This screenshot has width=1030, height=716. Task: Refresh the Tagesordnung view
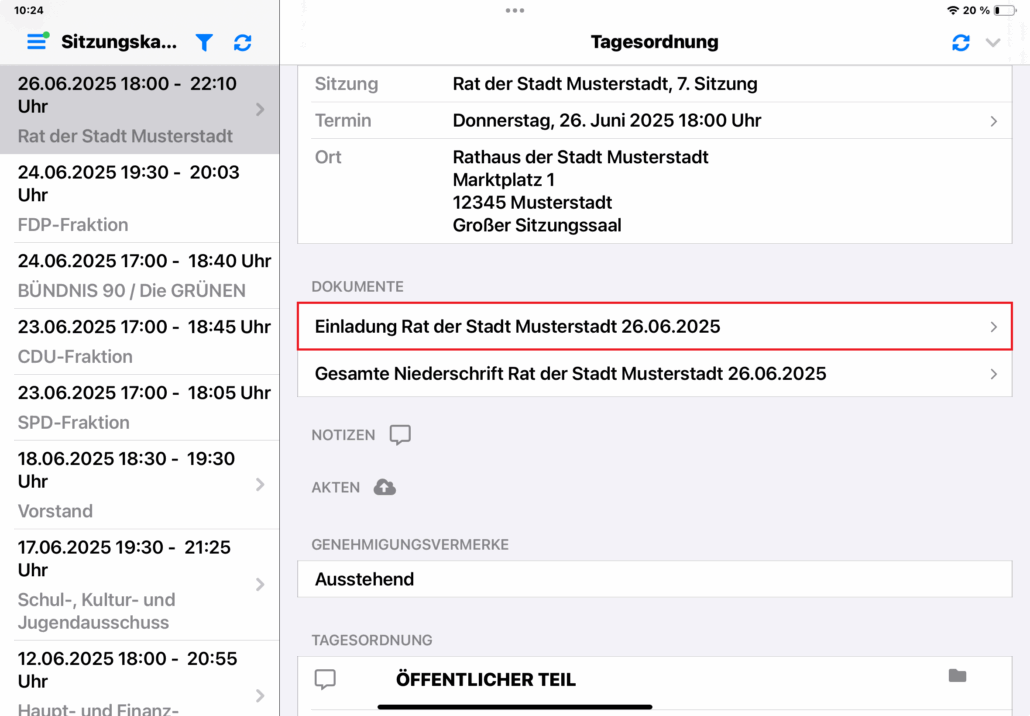[x=960, y=42]
